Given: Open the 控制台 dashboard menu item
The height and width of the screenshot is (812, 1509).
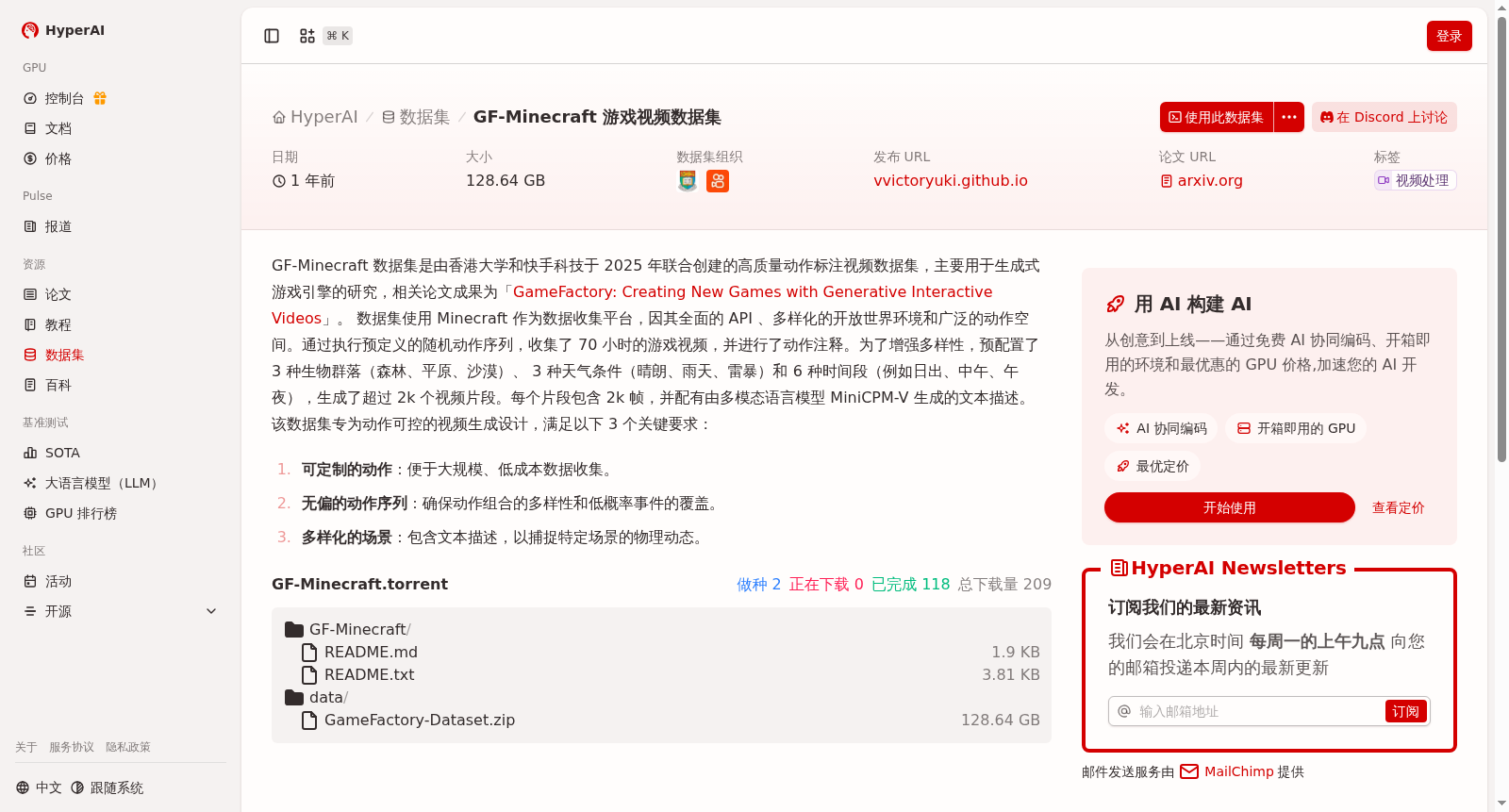Looking at the screenshot, I should pyautogui.click(x=64, y=98).
